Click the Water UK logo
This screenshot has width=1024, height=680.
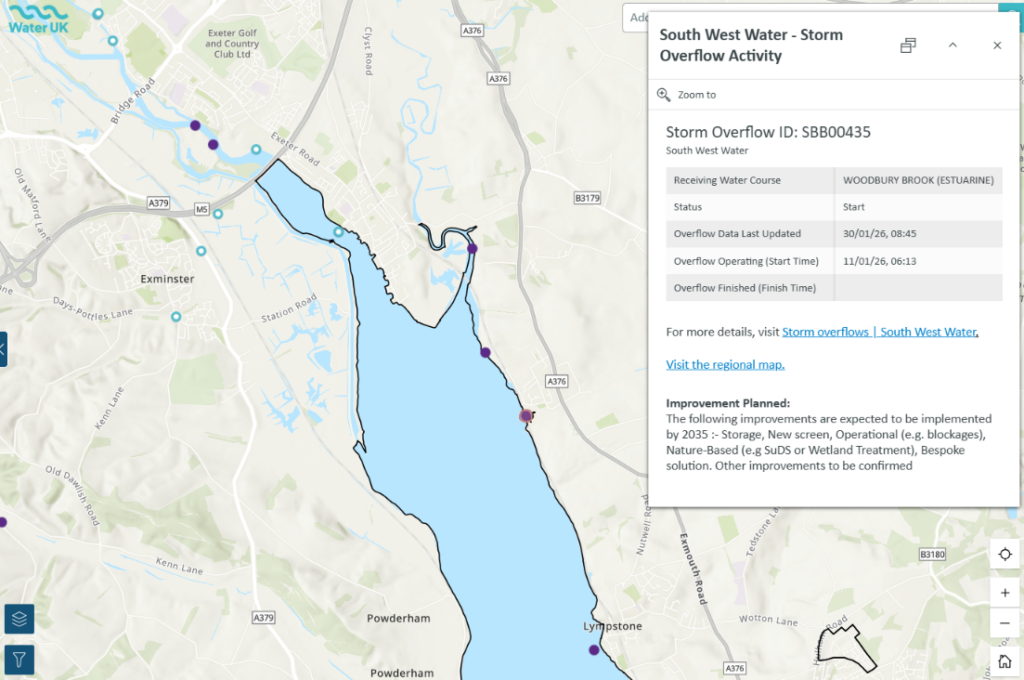[34, 18]
